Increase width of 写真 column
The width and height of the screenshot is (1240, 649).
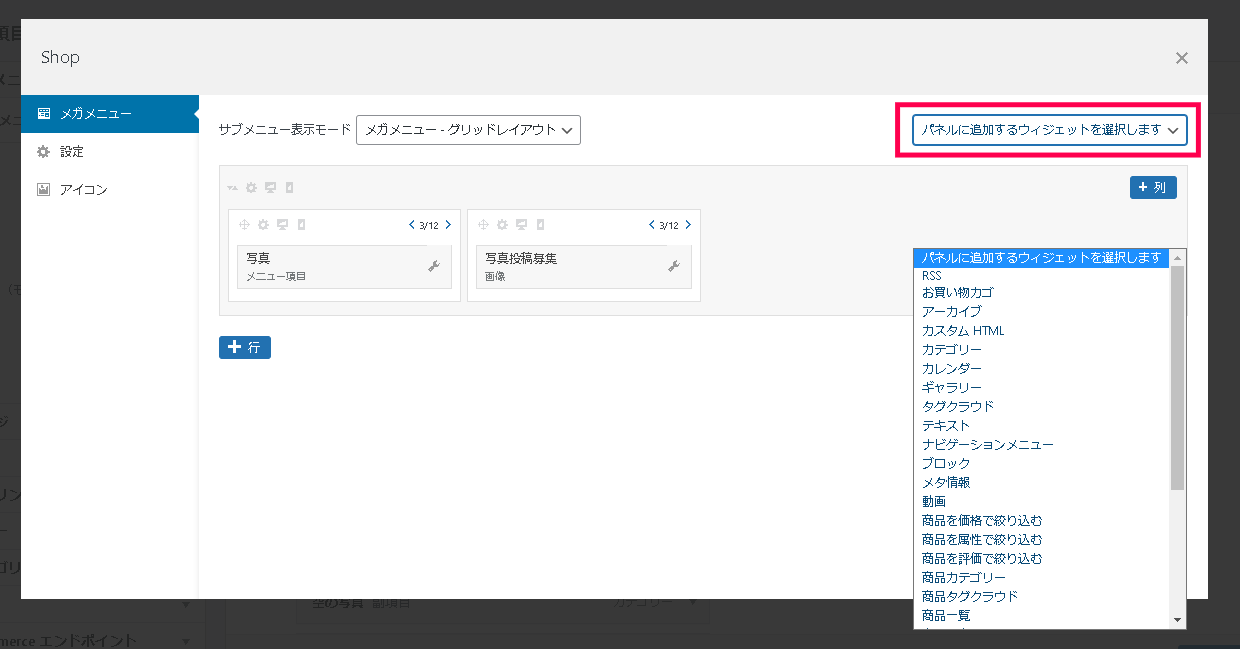click(448, 225)
